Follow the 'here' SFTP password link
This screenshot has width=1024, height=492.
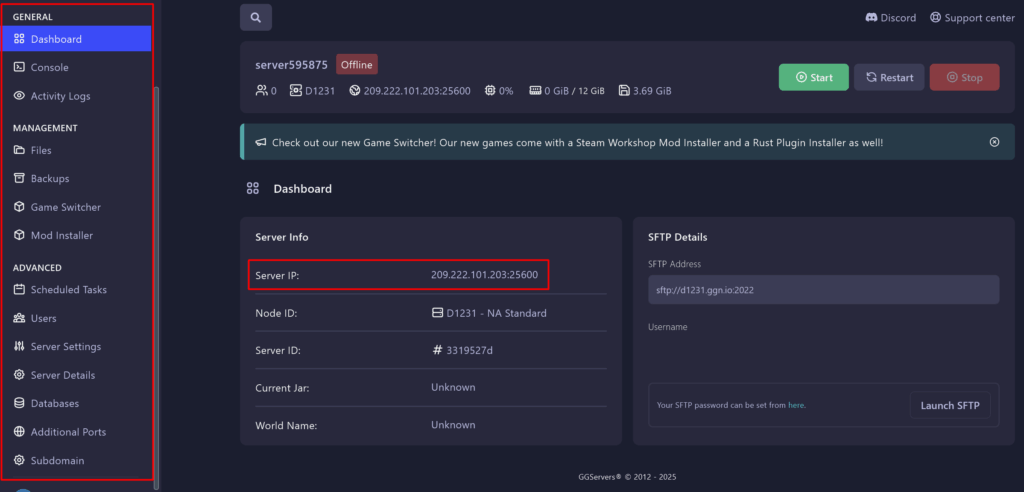796,405
